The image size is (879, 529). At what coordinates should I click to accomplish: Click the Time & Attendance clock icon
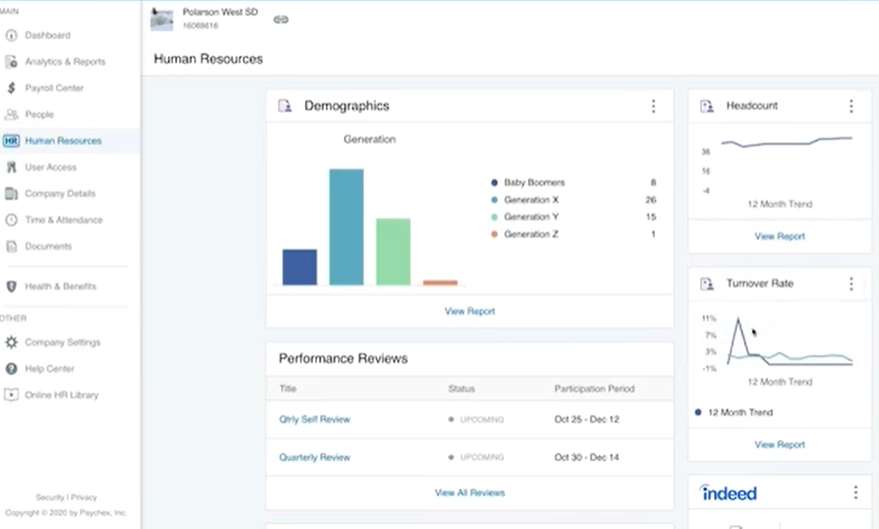pos(11,220)
